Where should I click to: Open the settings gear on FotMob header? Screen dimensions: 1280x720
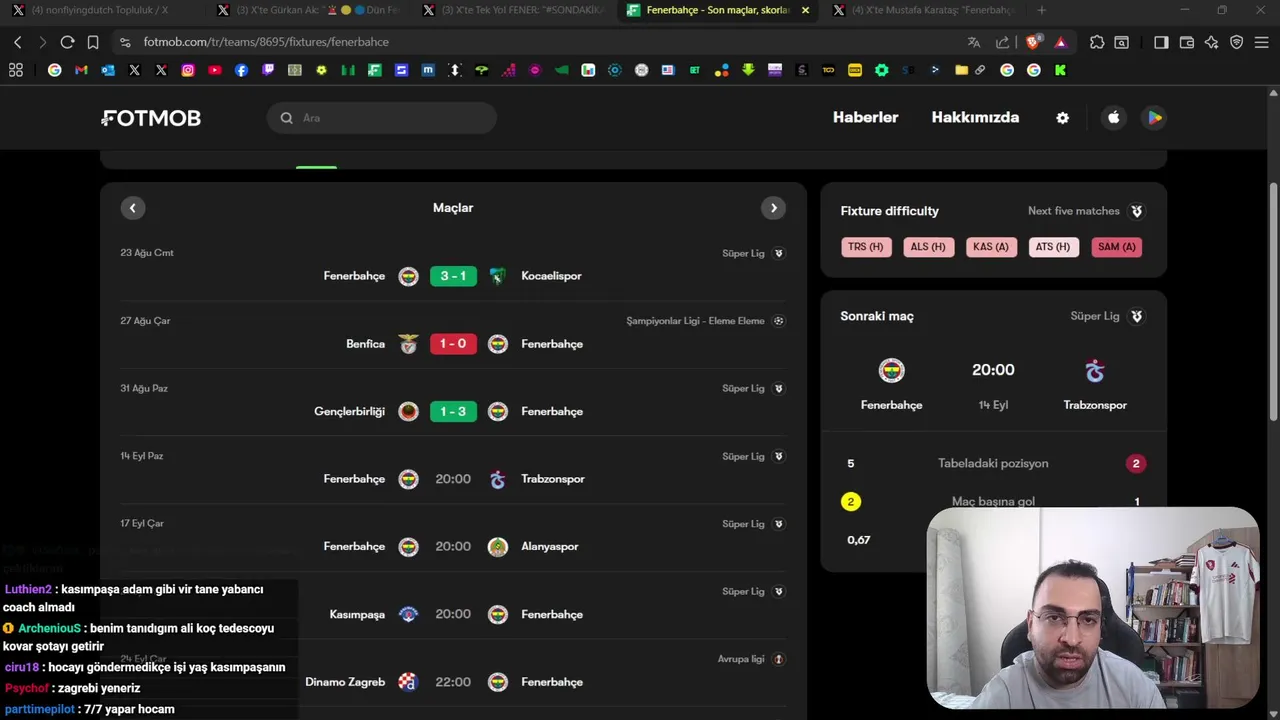click(1062, 118)
